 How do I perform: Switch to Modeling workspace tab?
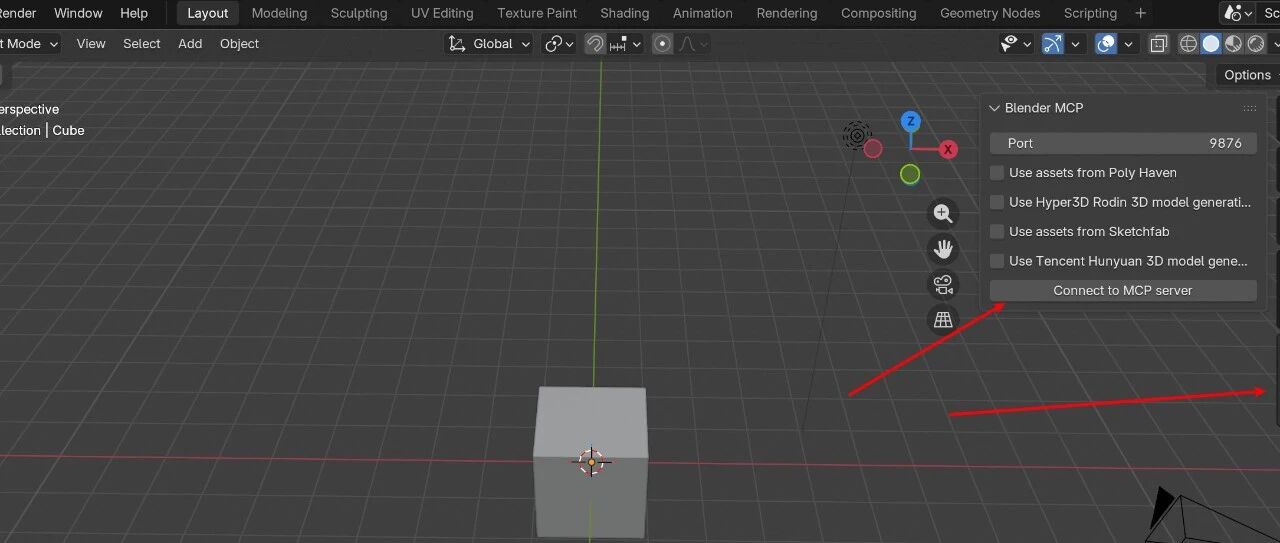pos(279,13)
